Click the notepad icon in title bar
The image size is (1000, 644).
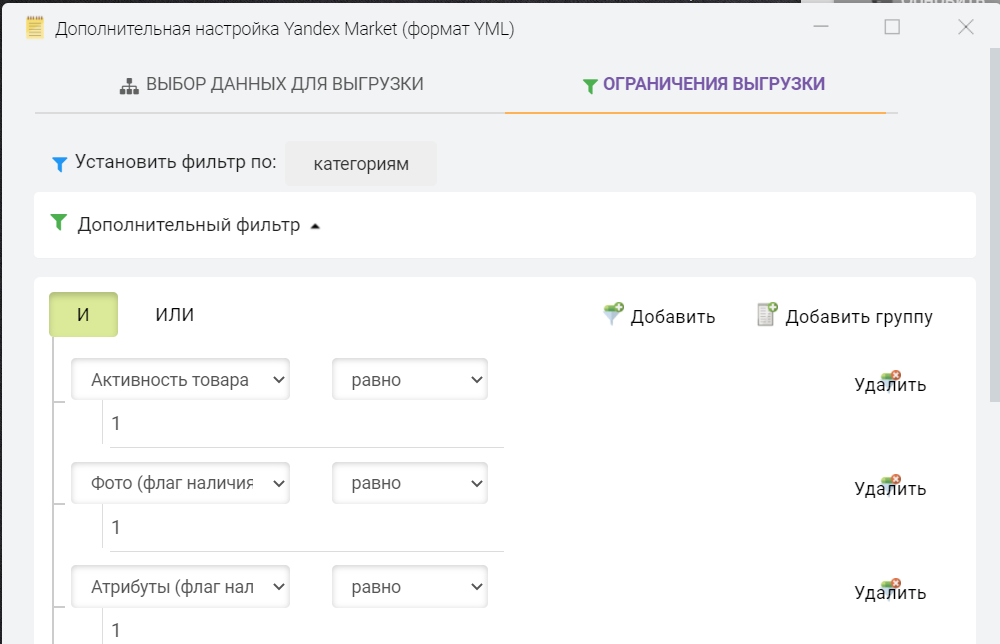tap(35, 28)
